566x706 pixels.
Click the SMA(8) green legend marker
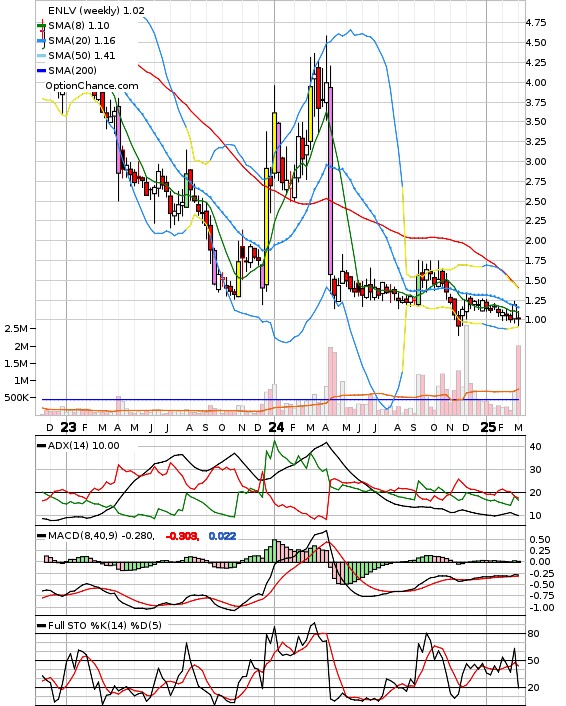click(41, 26)
